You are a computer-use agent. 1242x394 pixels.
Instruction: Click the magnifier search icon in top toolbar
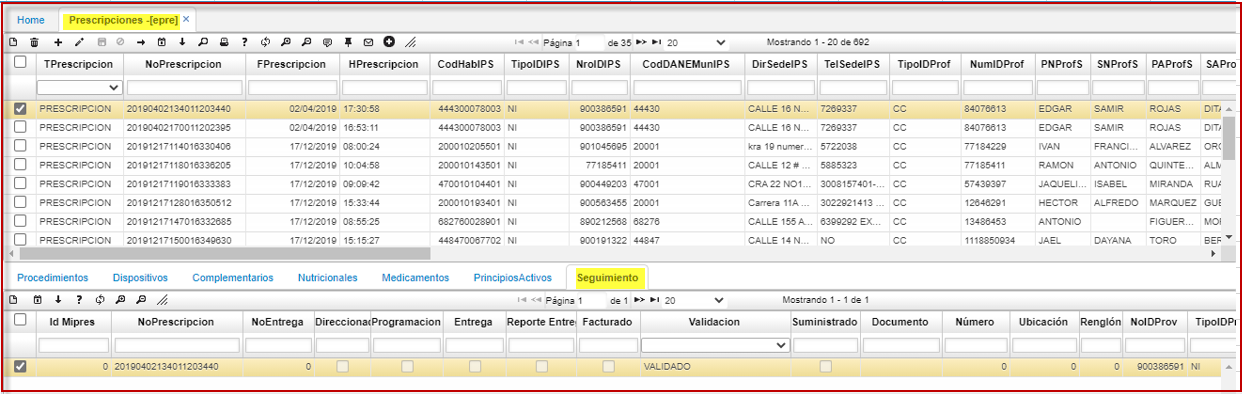coord(203,43)
